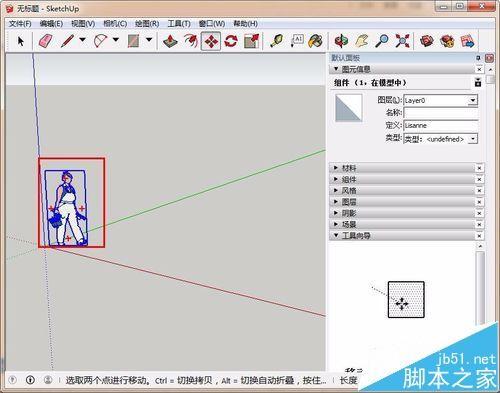The width and height of the screenshot is (500, 393).
Task: Click the 名称 name input field
Action: pyautogui.click(x=441, y=113)
